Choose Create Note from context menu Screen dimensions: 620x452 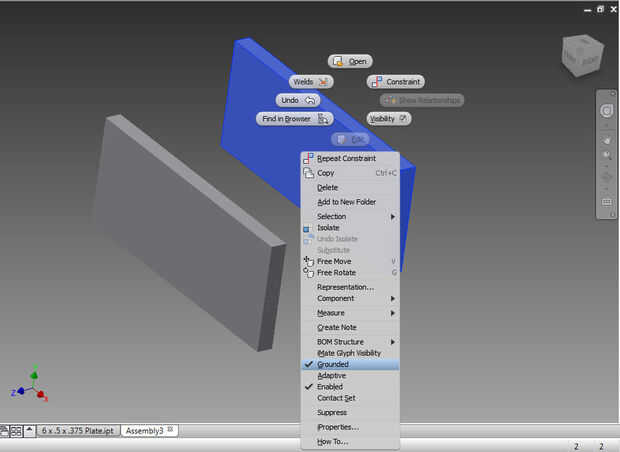click(350, 327)
